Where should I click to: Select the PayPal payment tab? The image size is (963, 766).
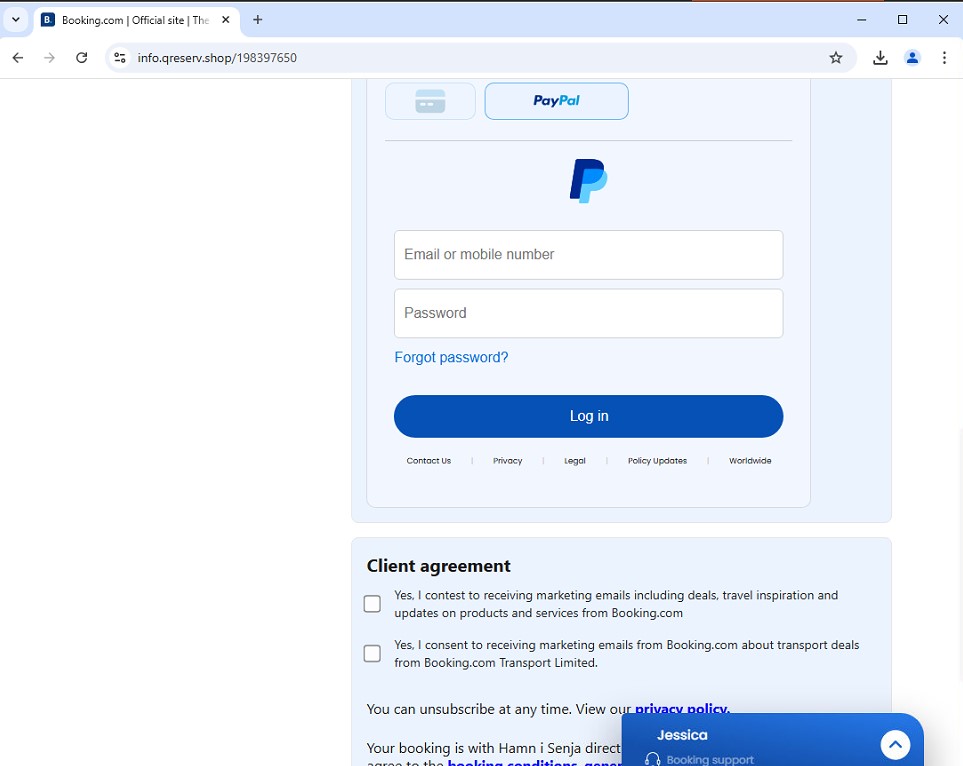tap(556, 101)
